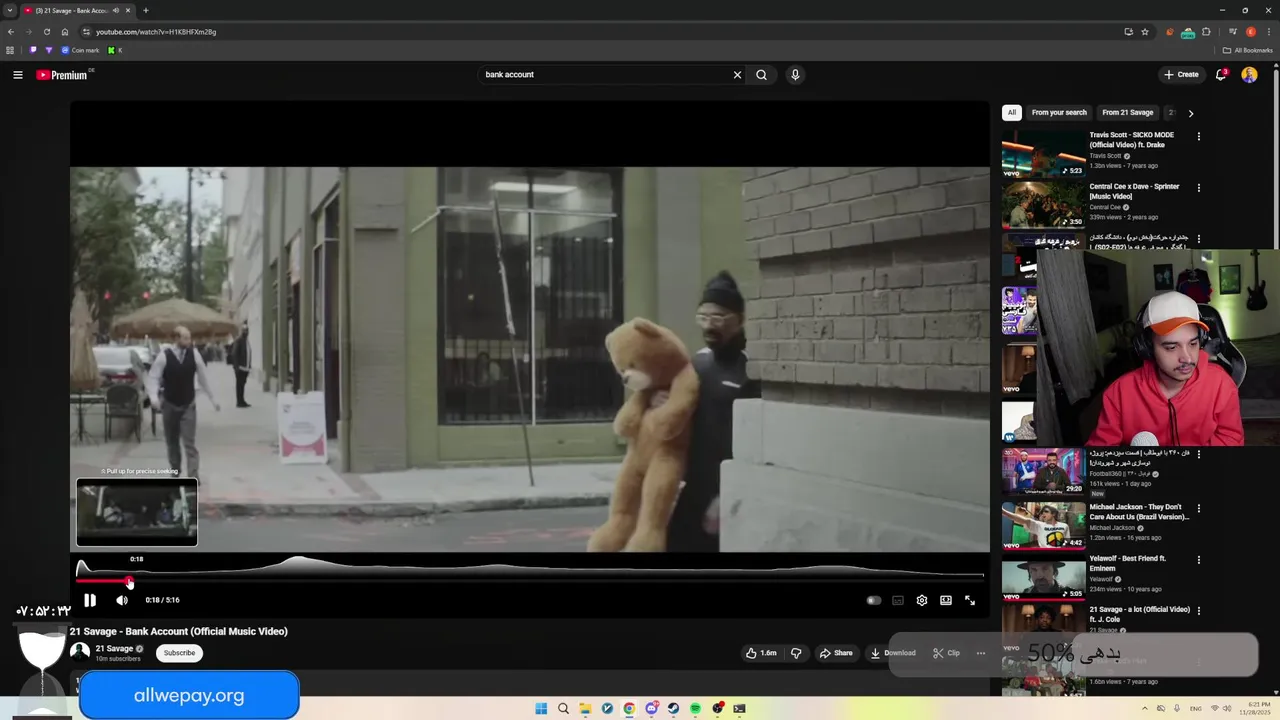Create a Clip of the video
This screenshot has height=720, width=1280.
point(946,653)
